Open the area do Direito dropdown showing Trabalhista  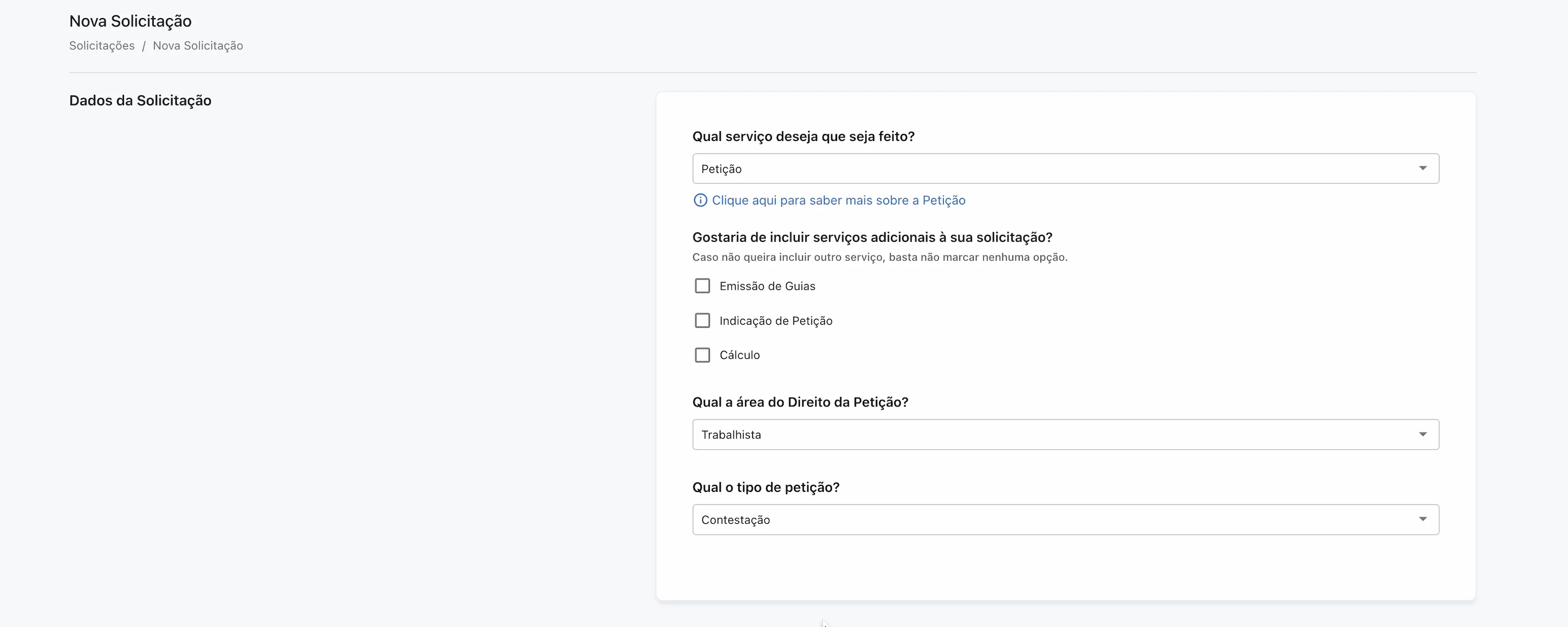pyautogui.click(x=1065, y=434)
